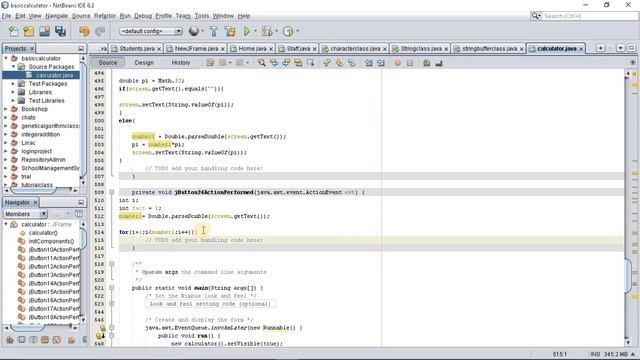Click the Open Project toolbar icon
Viewport: 640px width, 360px height.
click(x=44, y=31)
